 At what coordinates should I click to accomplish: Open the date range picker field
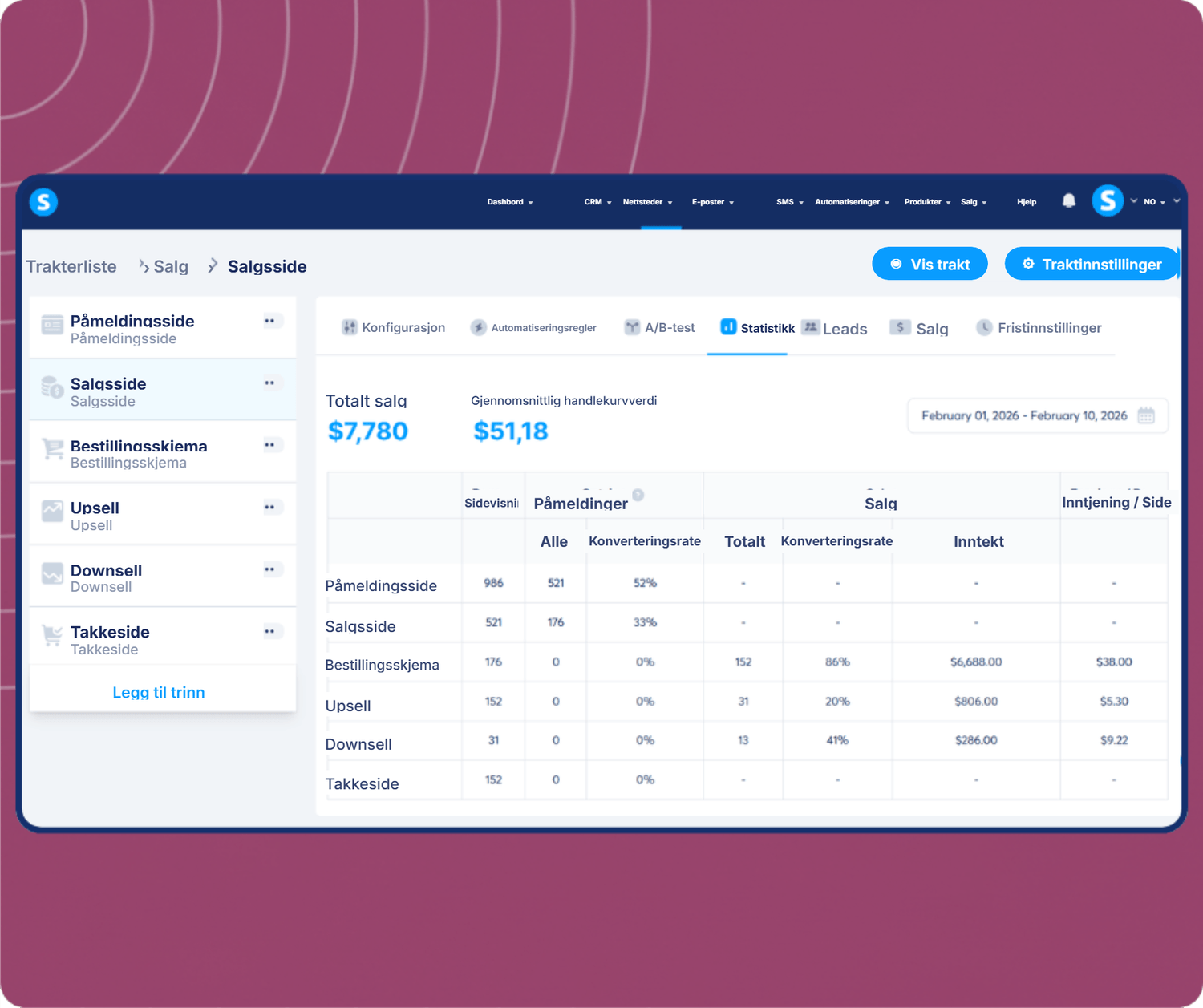(x=1037, y=415)
